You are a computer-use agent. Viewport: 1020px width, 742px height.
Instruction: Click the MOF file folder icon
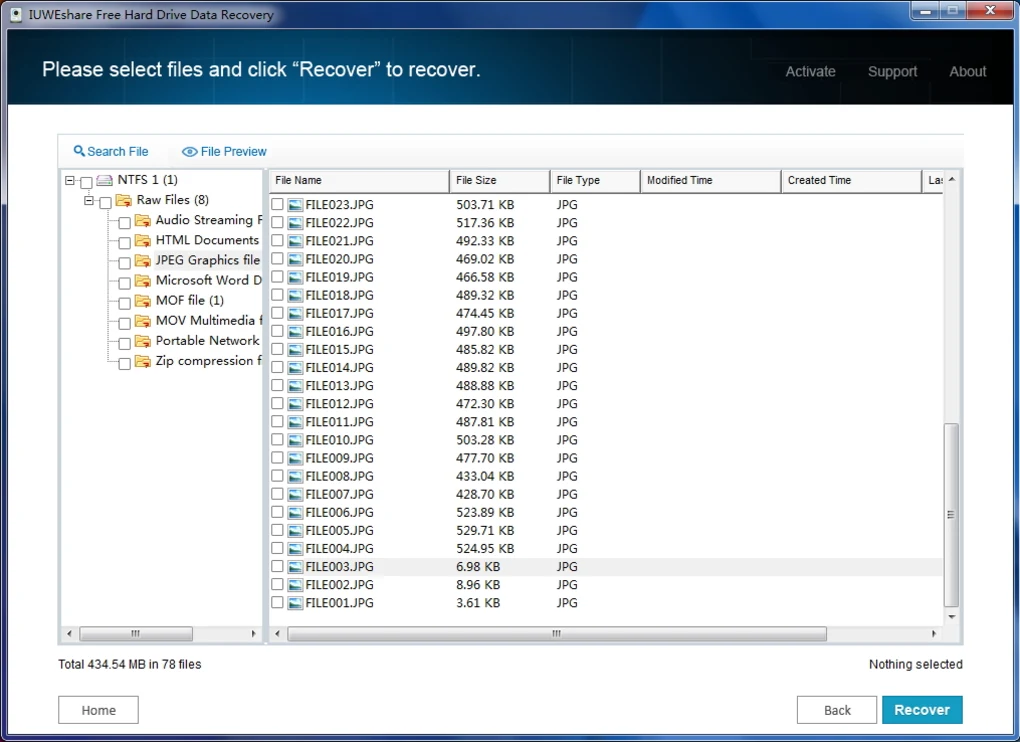[143, 301]
